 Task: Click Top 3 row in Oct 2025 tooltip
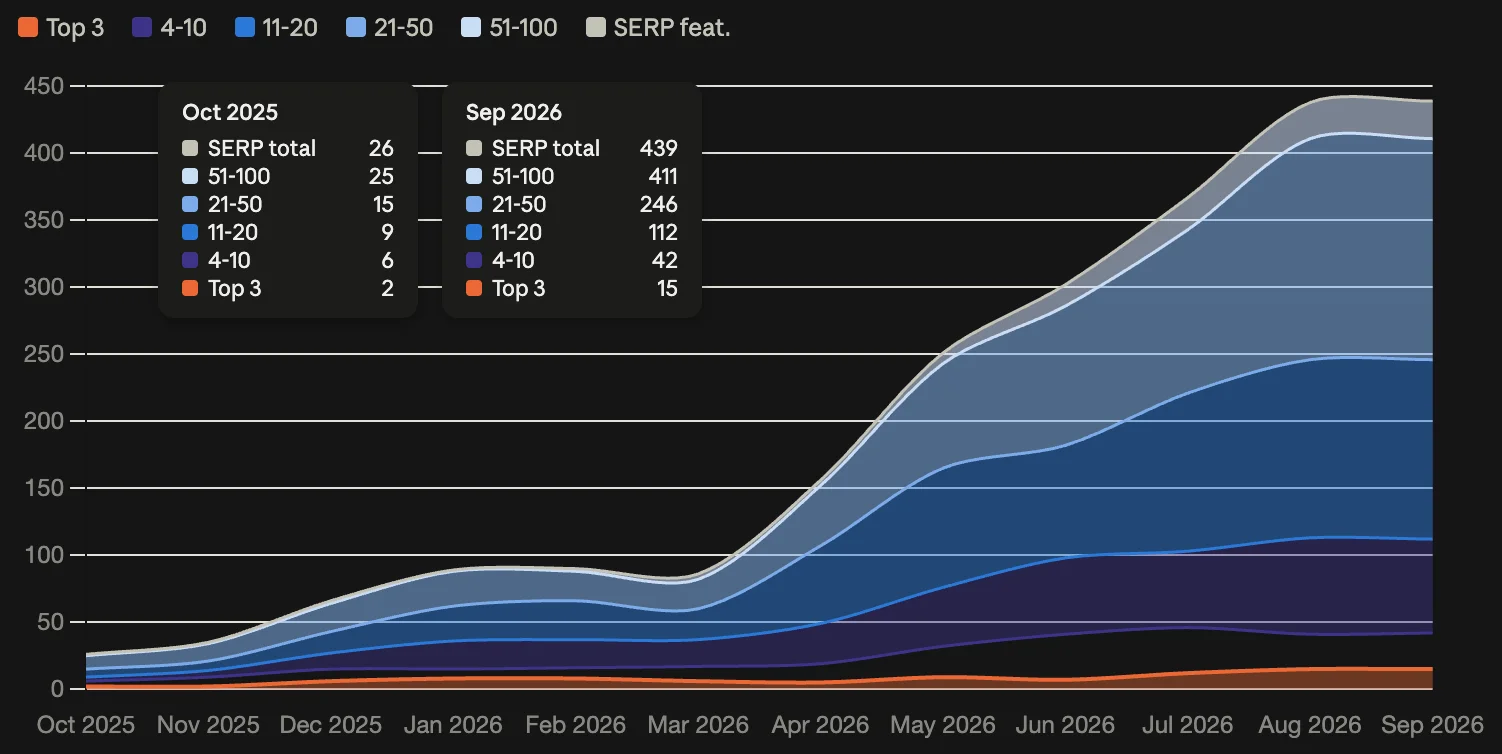click(x=288, y=288)
